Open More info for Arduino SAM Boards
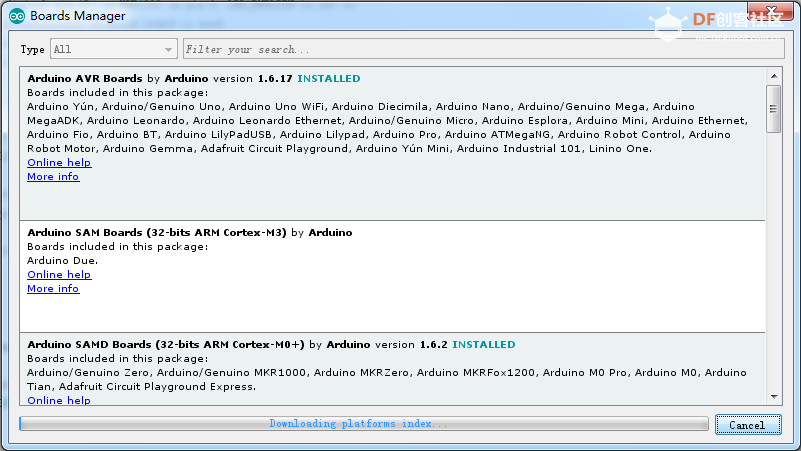The image size is (801, 451). [x=53, y=289]
